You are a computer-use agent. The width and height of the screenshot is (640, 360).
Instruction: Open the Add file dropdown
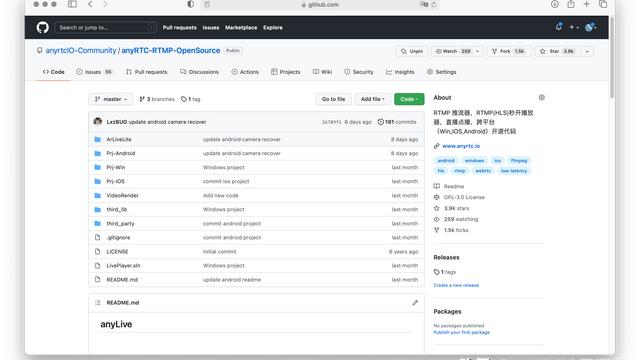click(x=373, y=99)
